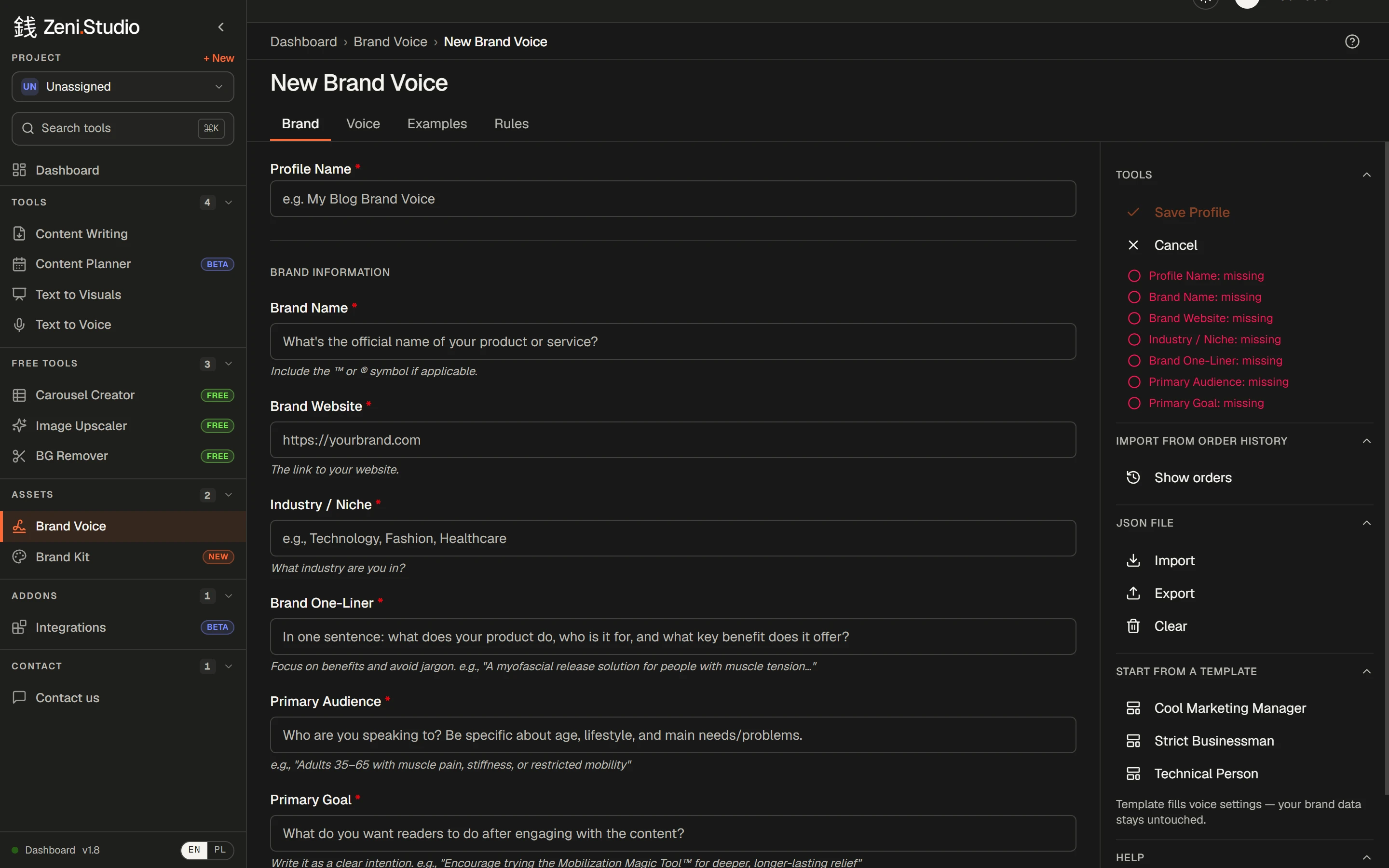Click the Save Profile checkmark icon
Viewport: 1389px width, 868px height.
[1133, 212]
